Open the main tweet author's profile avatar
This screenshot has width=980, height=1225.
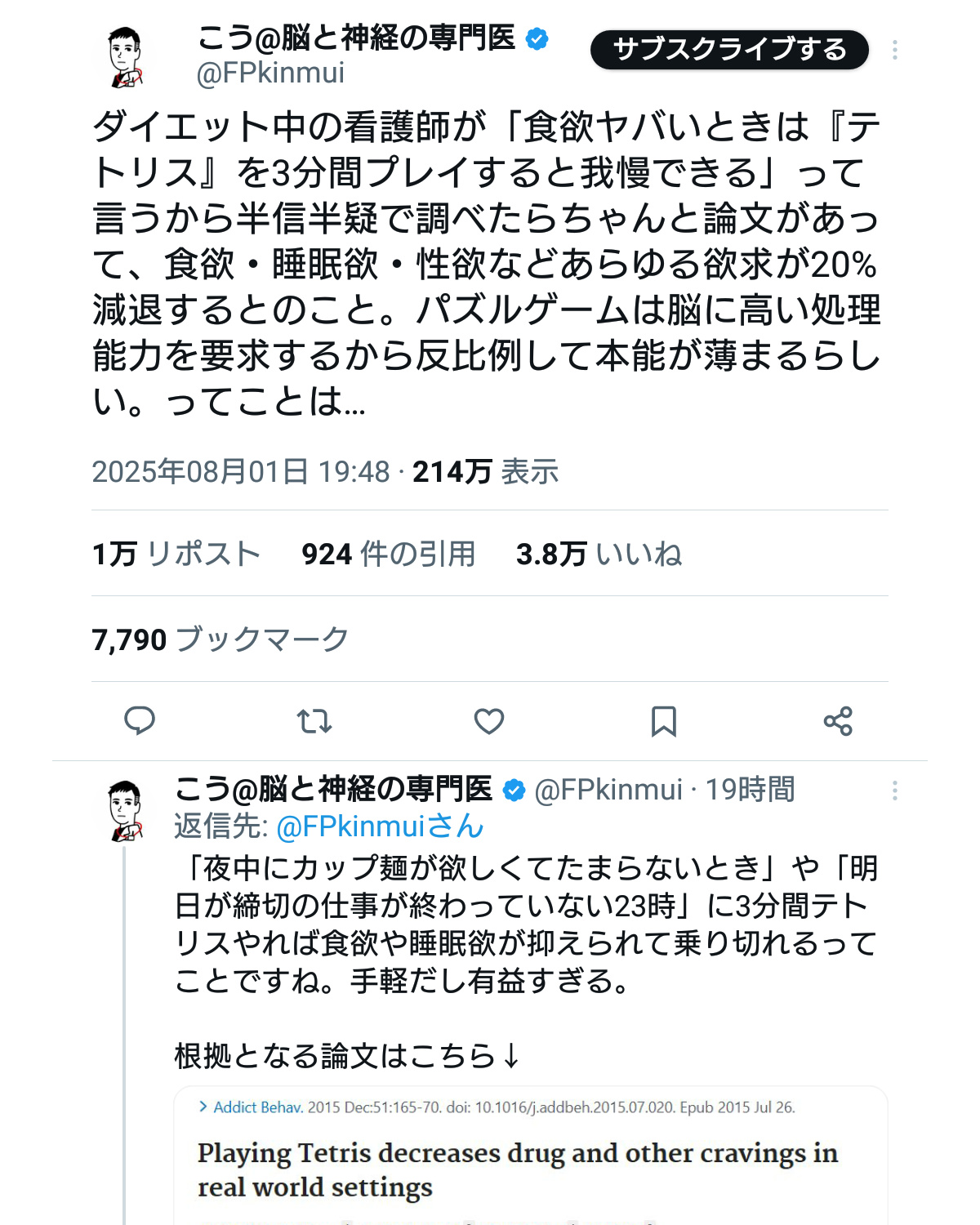pyautogui.click(x=126, y=56)
